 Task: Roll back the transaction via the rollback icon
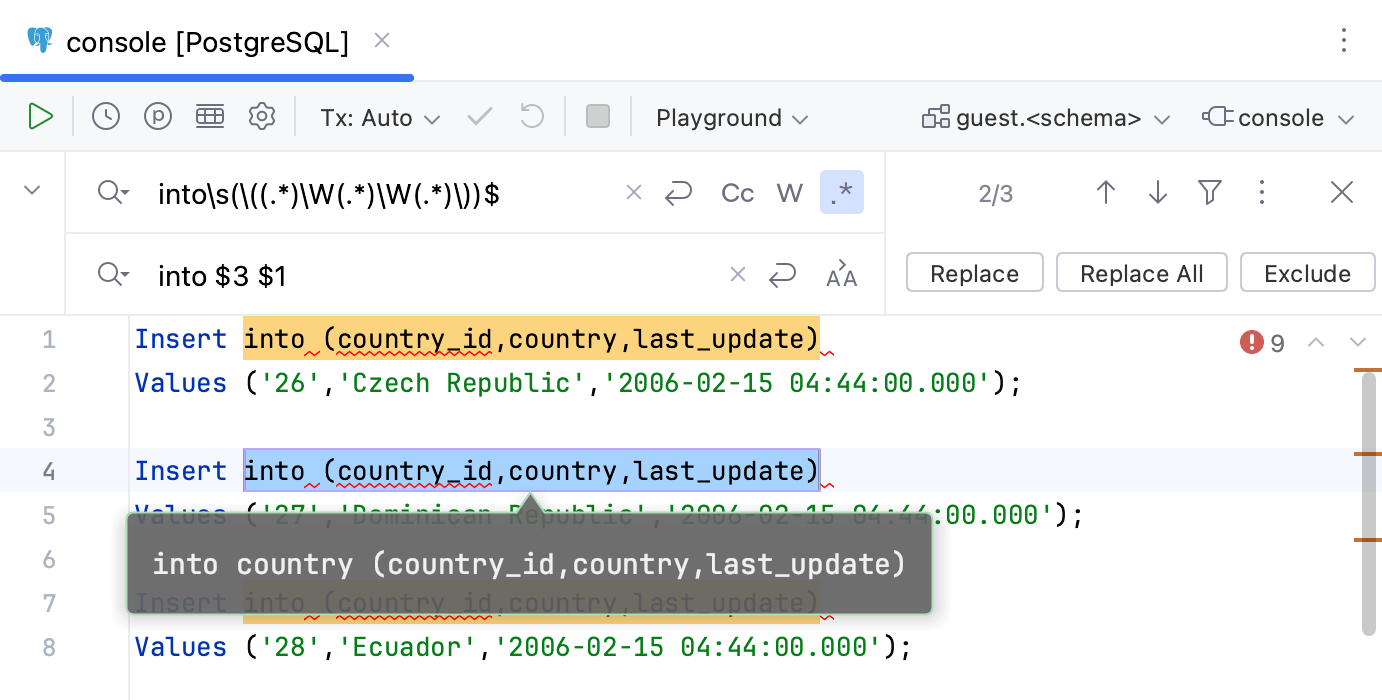coord(531,117)
